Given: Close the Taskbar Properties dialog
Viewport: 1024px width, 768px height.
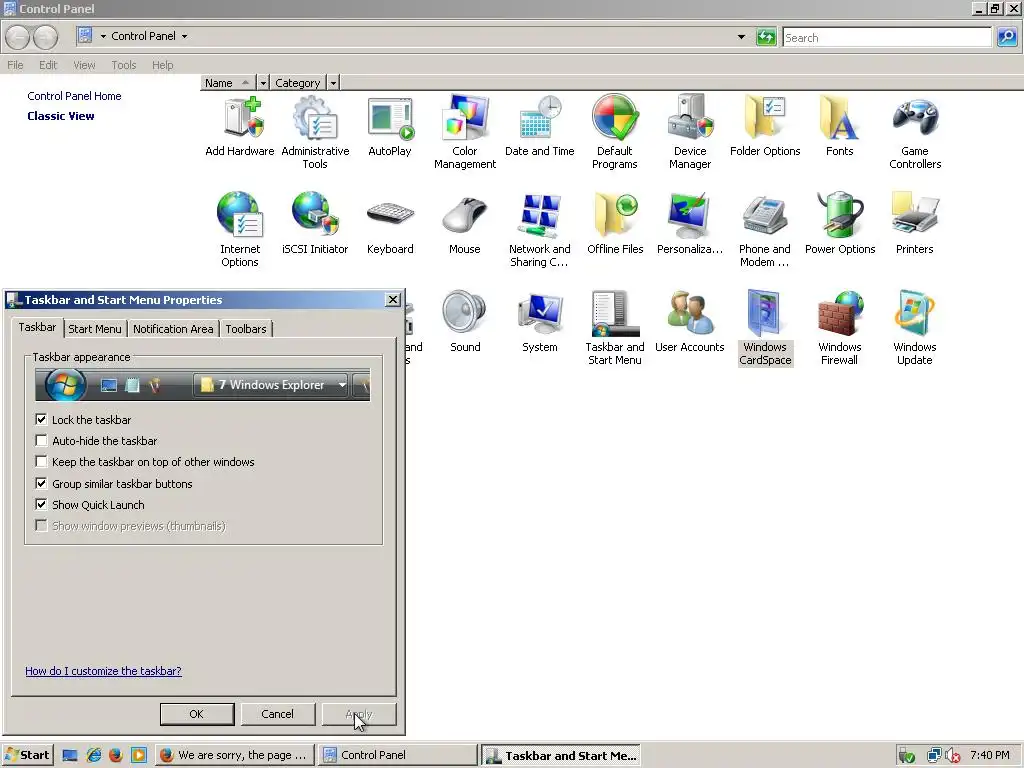Looking at the screenshot, I should pos(392,300).
